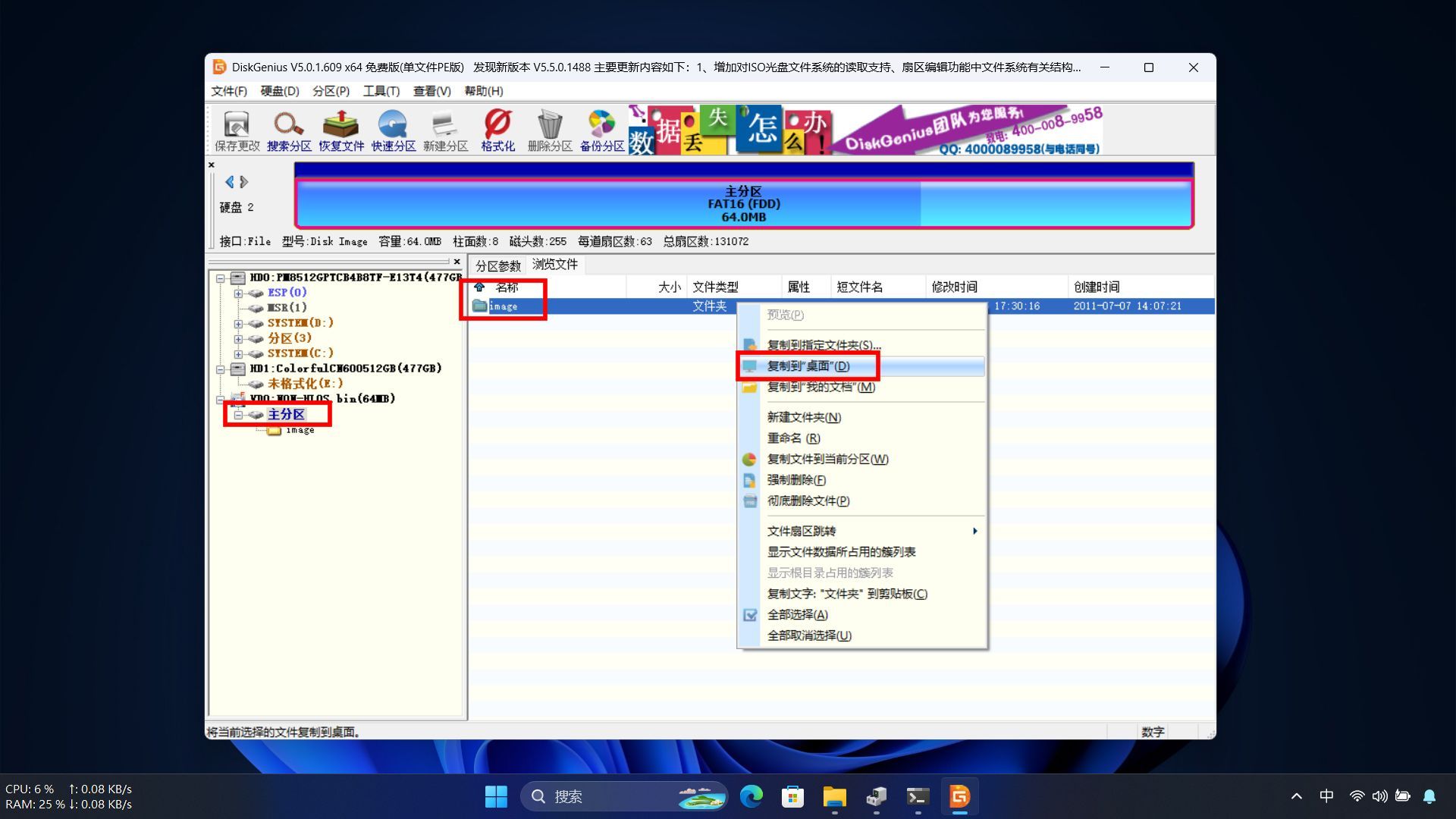Select Force Delete (强制删除) in the context menu
The image size is (1456, 819).
coord(796,480)
